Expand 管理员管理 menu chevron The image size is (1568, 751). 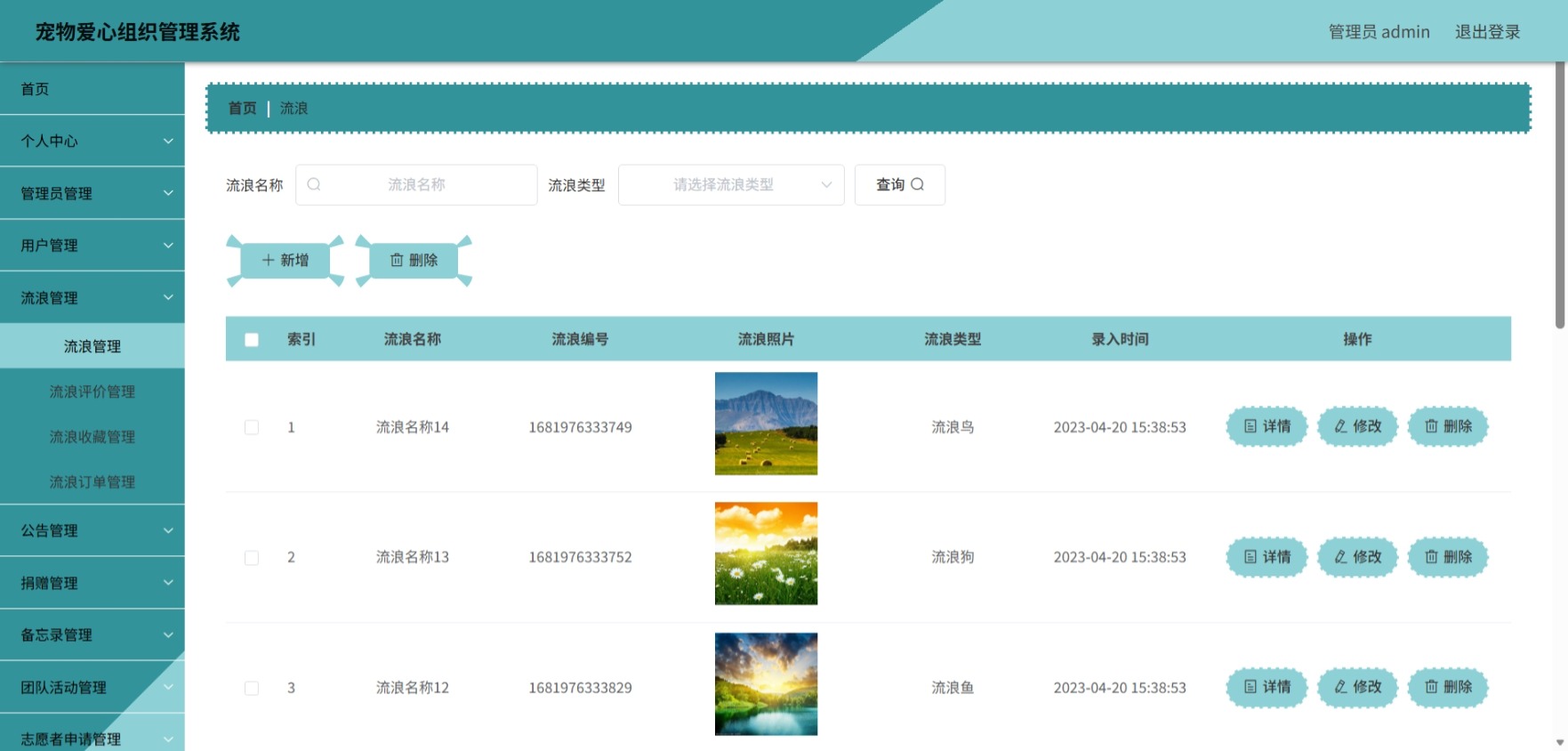point(168,192)
